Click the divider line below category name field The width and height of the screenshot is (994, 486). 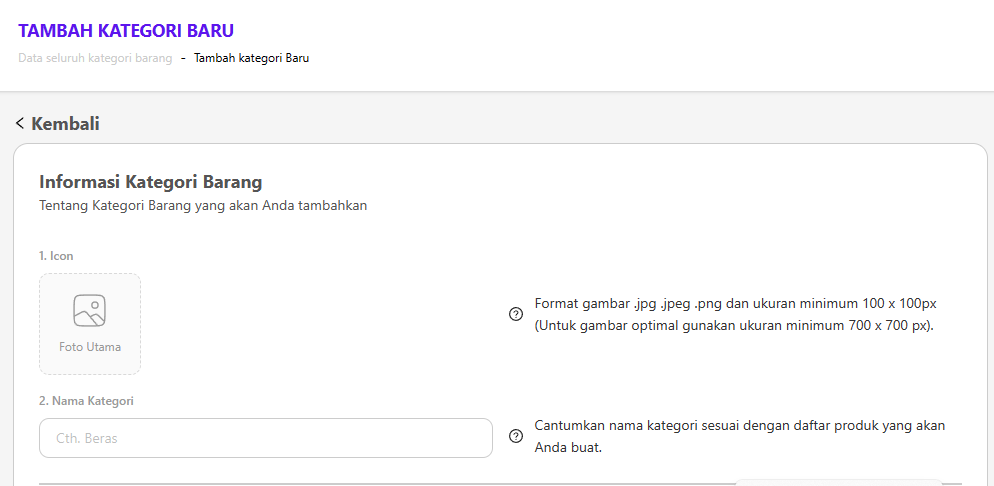pos(380,483)
